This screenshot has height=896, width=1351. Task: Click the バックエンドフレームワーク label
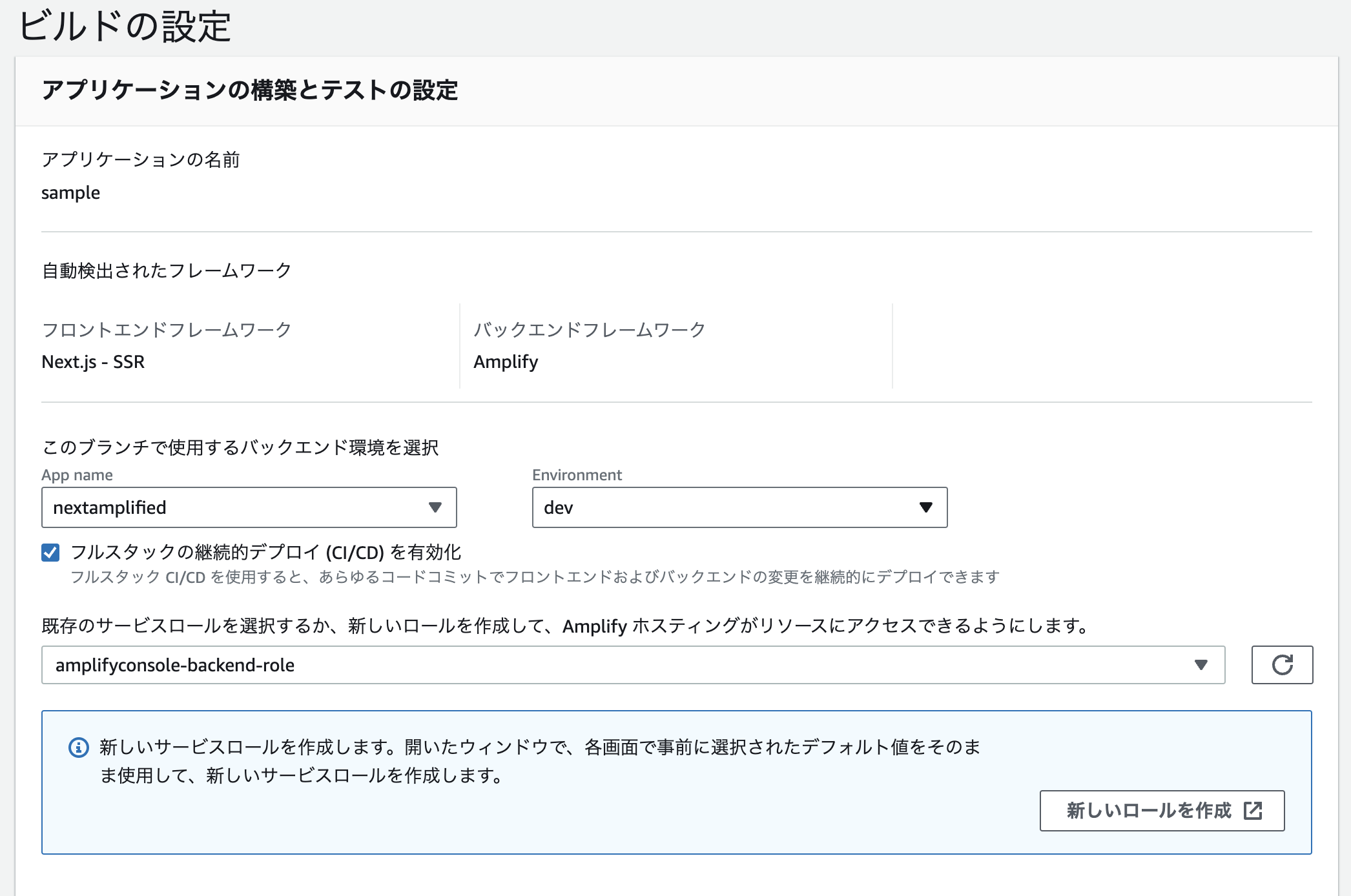590,329
